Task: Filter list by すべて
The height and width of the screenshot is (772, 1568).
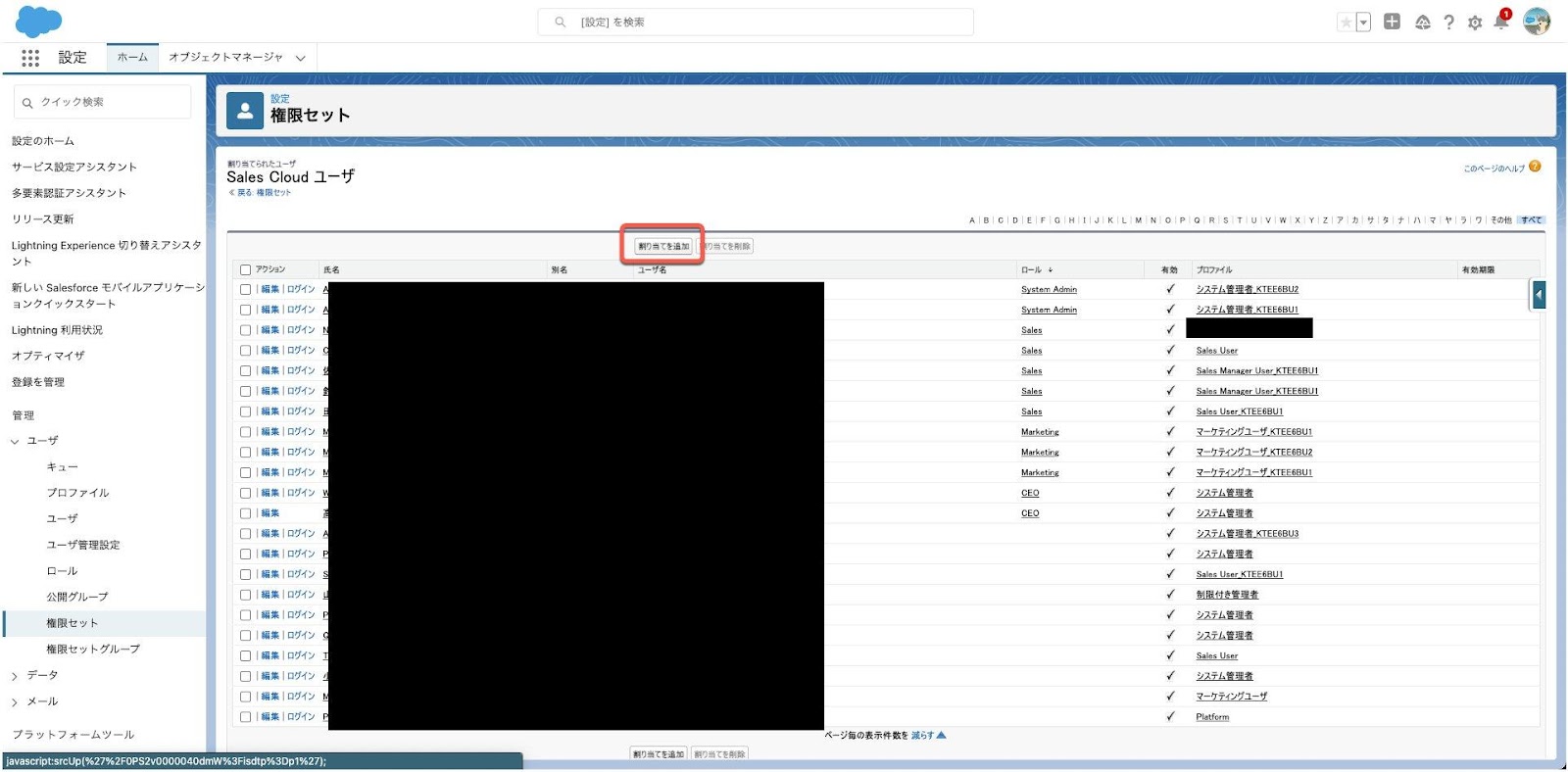Action: point(1531,220)
